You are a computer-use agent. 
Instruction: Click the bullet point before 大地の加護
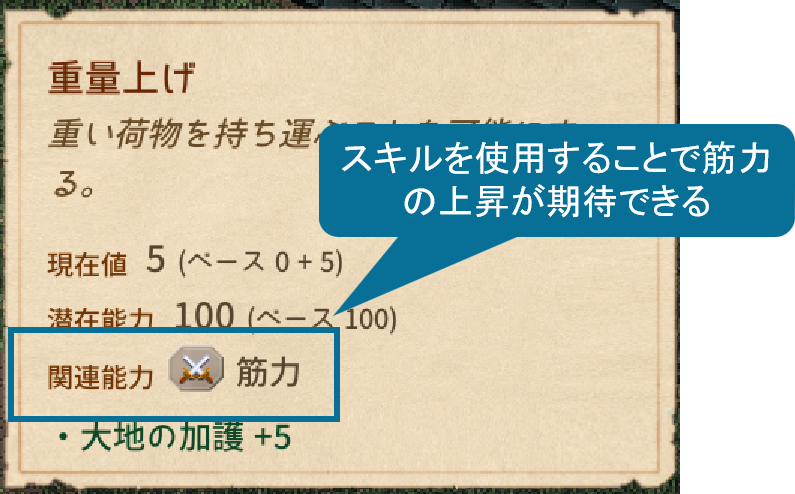[x=63, y=437]
